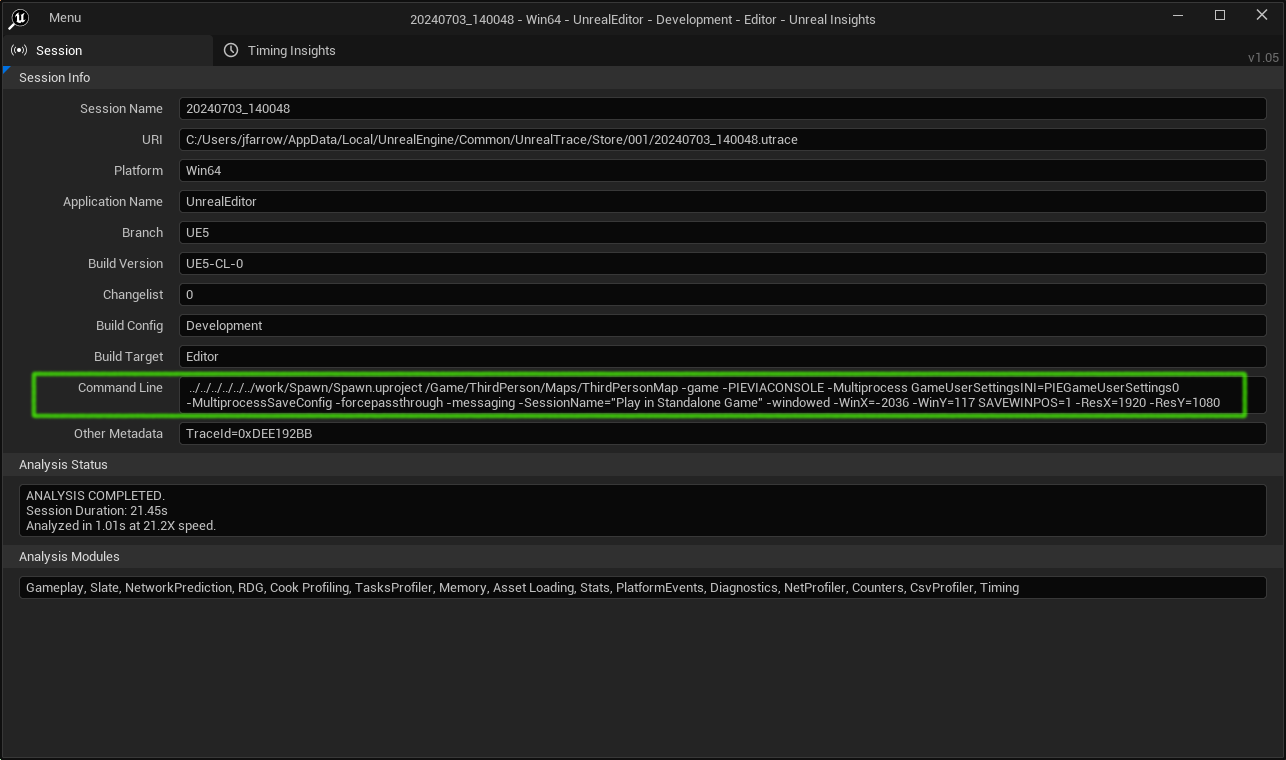Click the Unreal Insights logo icon
Viewport: 1286px width, 760px height.
[18, 18]
